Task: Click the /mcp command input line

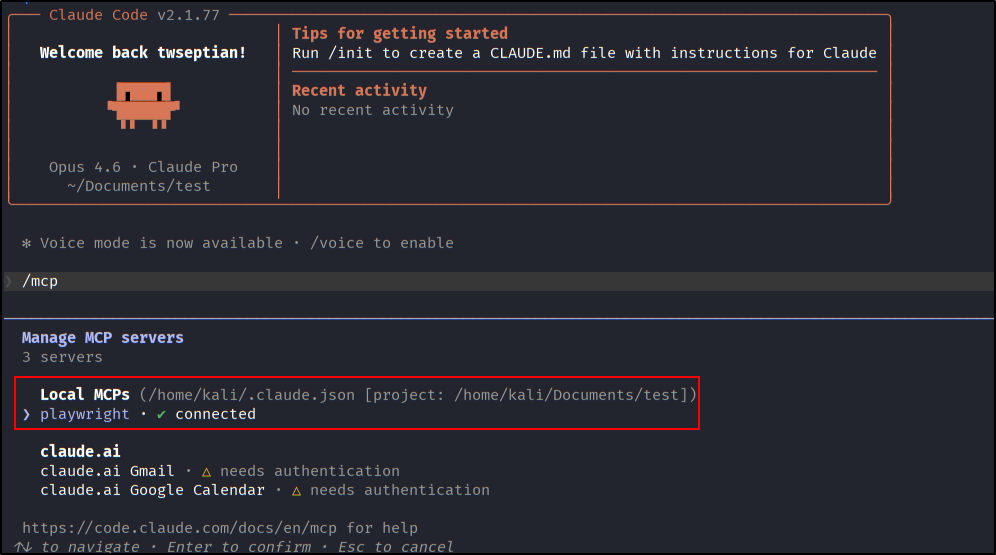Action: tap(40, 281)
